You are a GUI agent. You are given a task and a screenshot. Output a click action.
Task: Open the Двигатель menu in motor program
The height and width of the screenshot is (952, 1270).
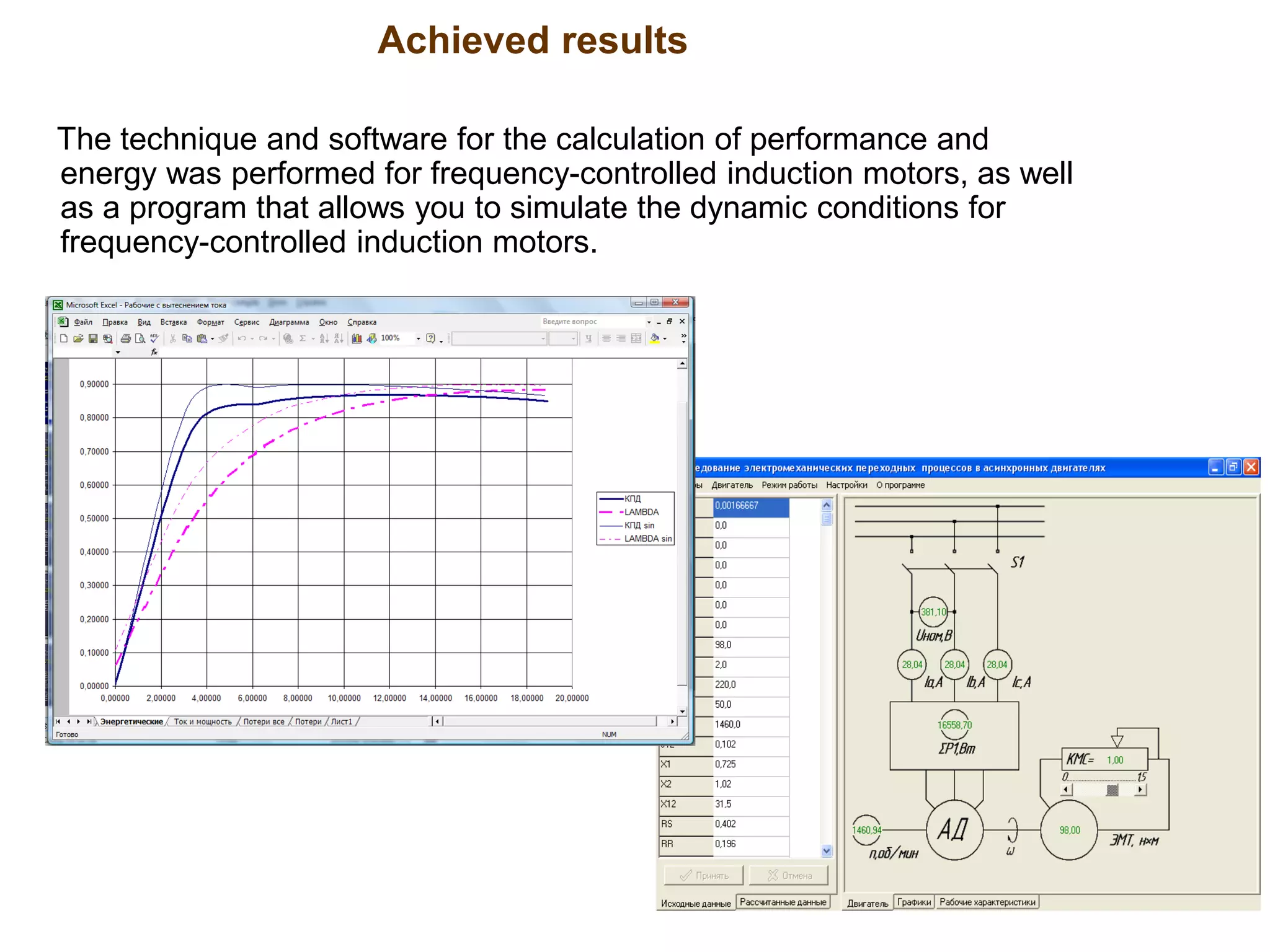pyautogui.click(x=732, y=485)
